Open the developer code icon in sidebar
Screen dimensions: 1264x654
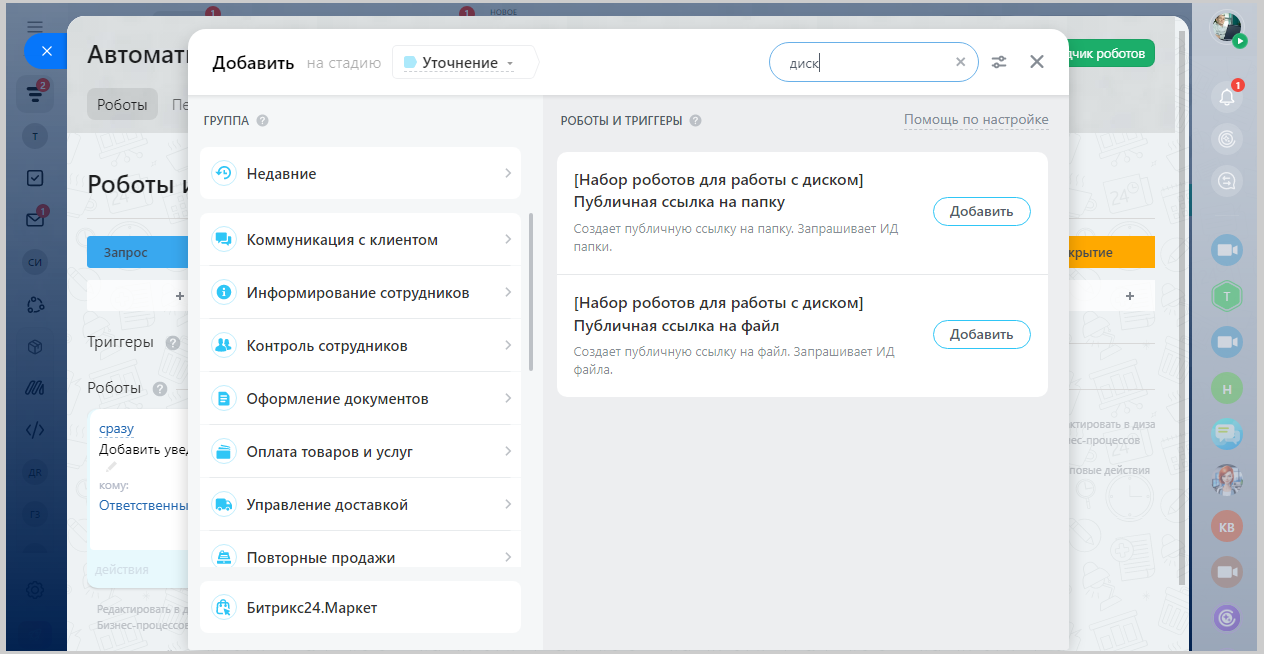click(35, 430)
